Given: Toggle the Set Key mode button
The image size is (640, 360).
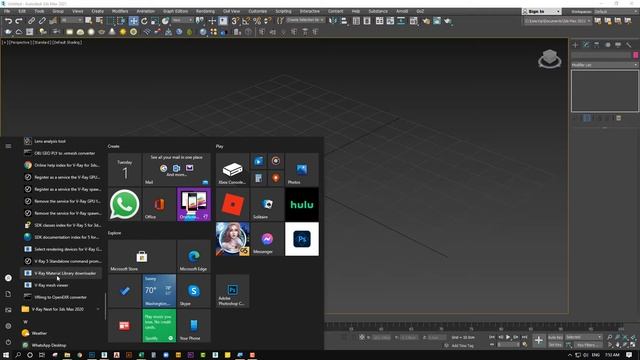Looking at the screenshot, I should click(x=555, y=345).
